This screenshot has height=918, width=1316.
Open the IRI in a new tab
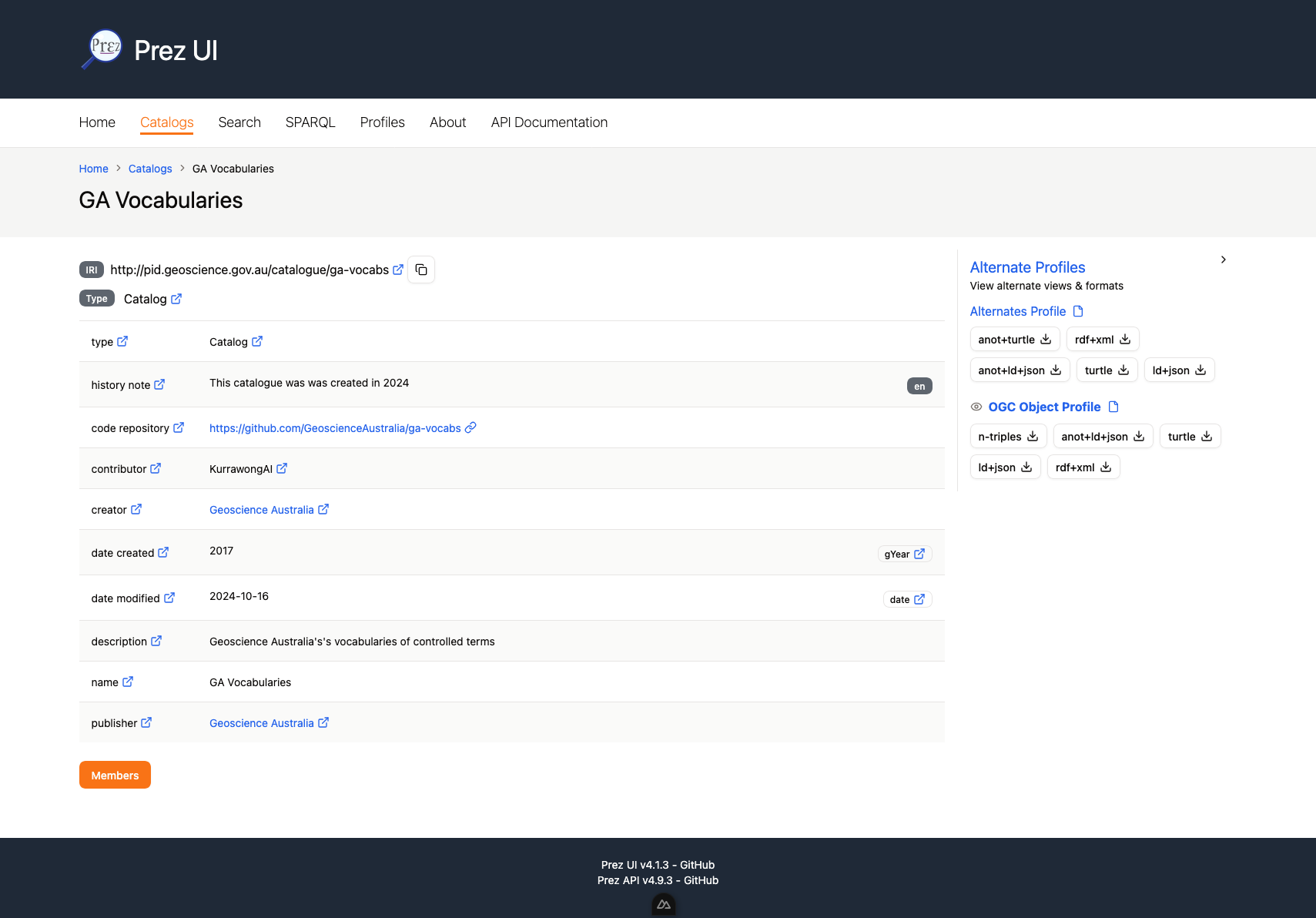click(x=397, y=270)
